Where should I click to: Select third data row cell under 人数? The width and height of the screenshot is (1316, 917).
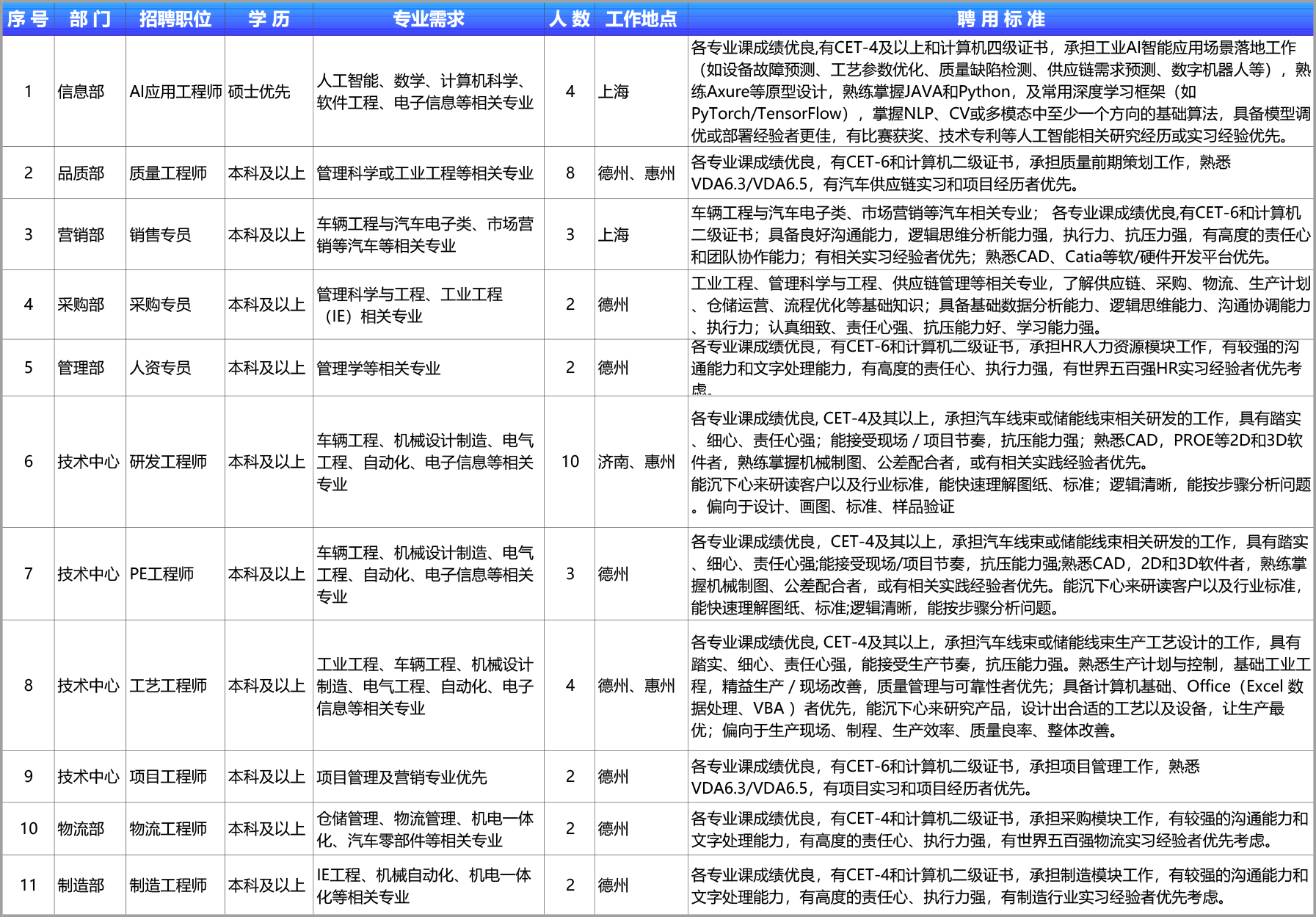(569, 234)
